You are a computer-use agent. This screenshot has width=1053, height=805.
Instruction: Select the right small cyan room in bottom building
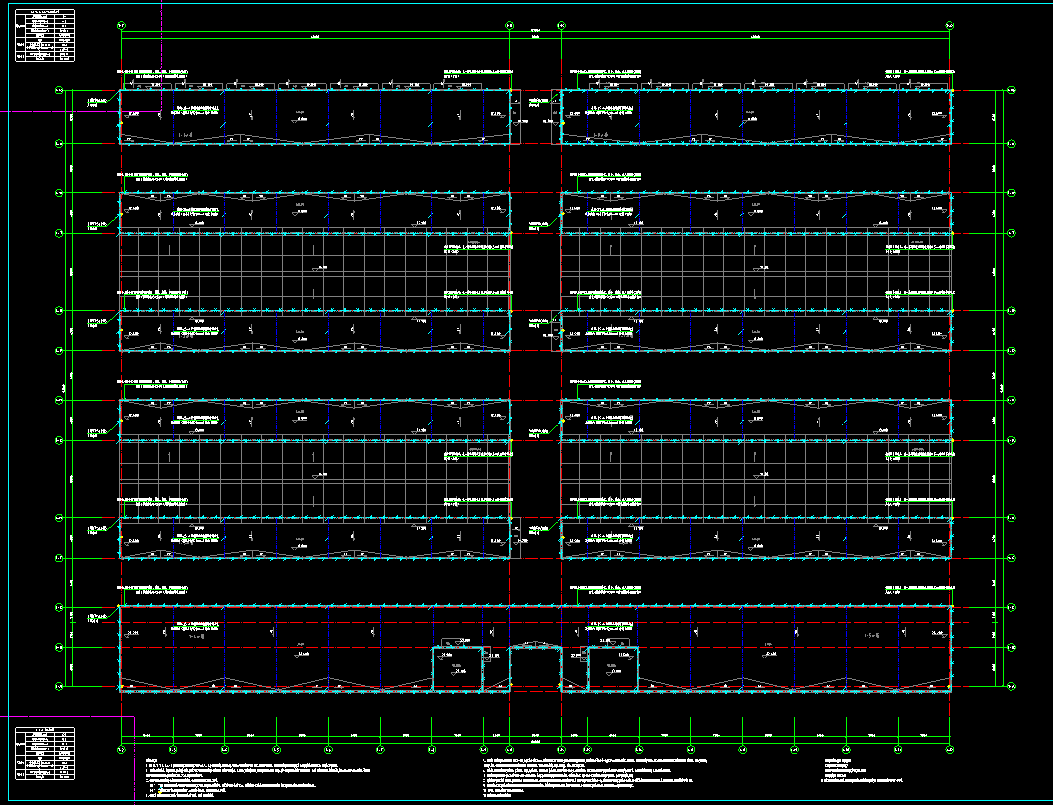pos(614,668)
